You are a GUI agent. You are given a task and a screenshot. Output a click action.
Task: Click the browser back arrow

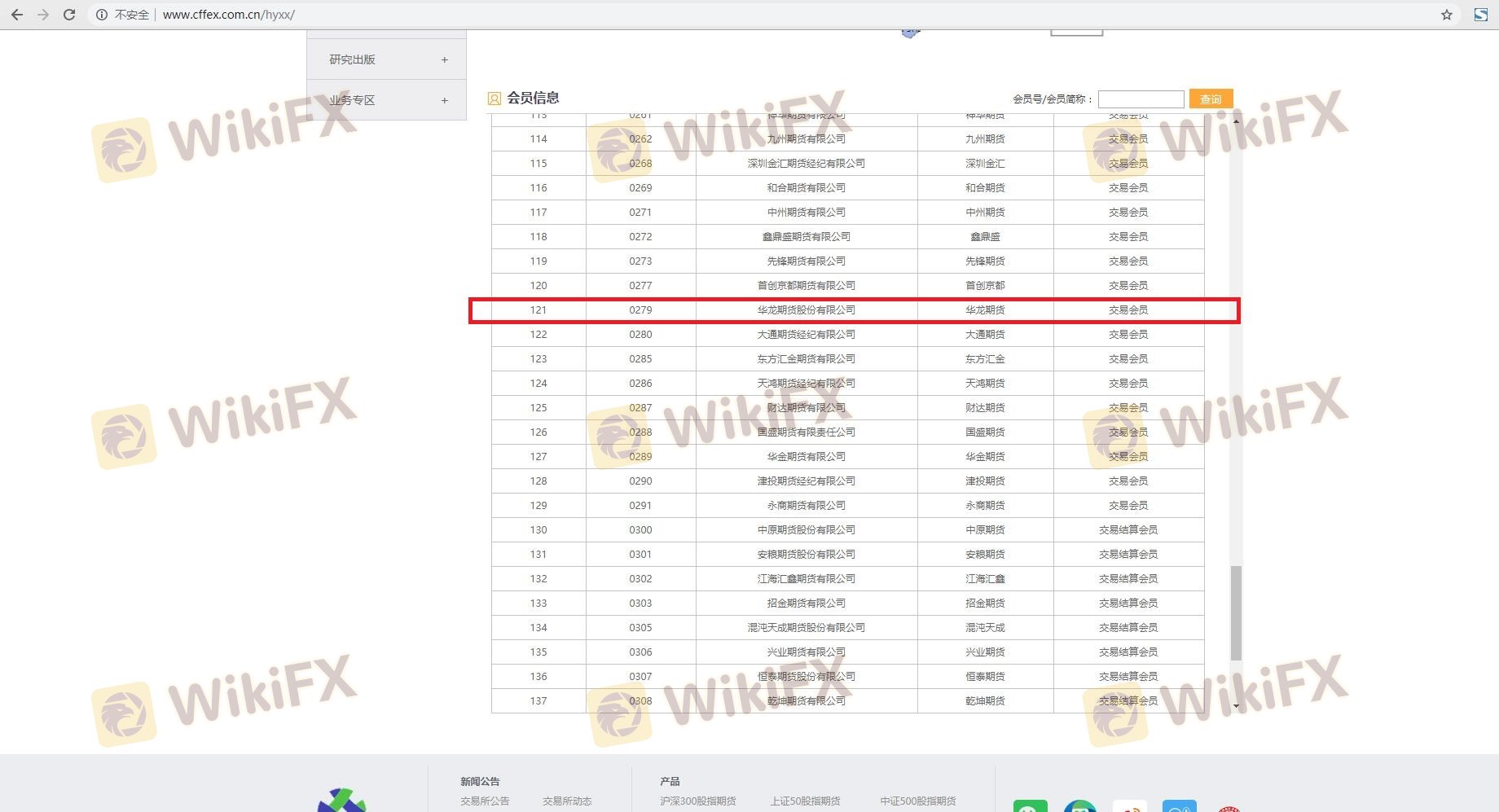[17, 15]
